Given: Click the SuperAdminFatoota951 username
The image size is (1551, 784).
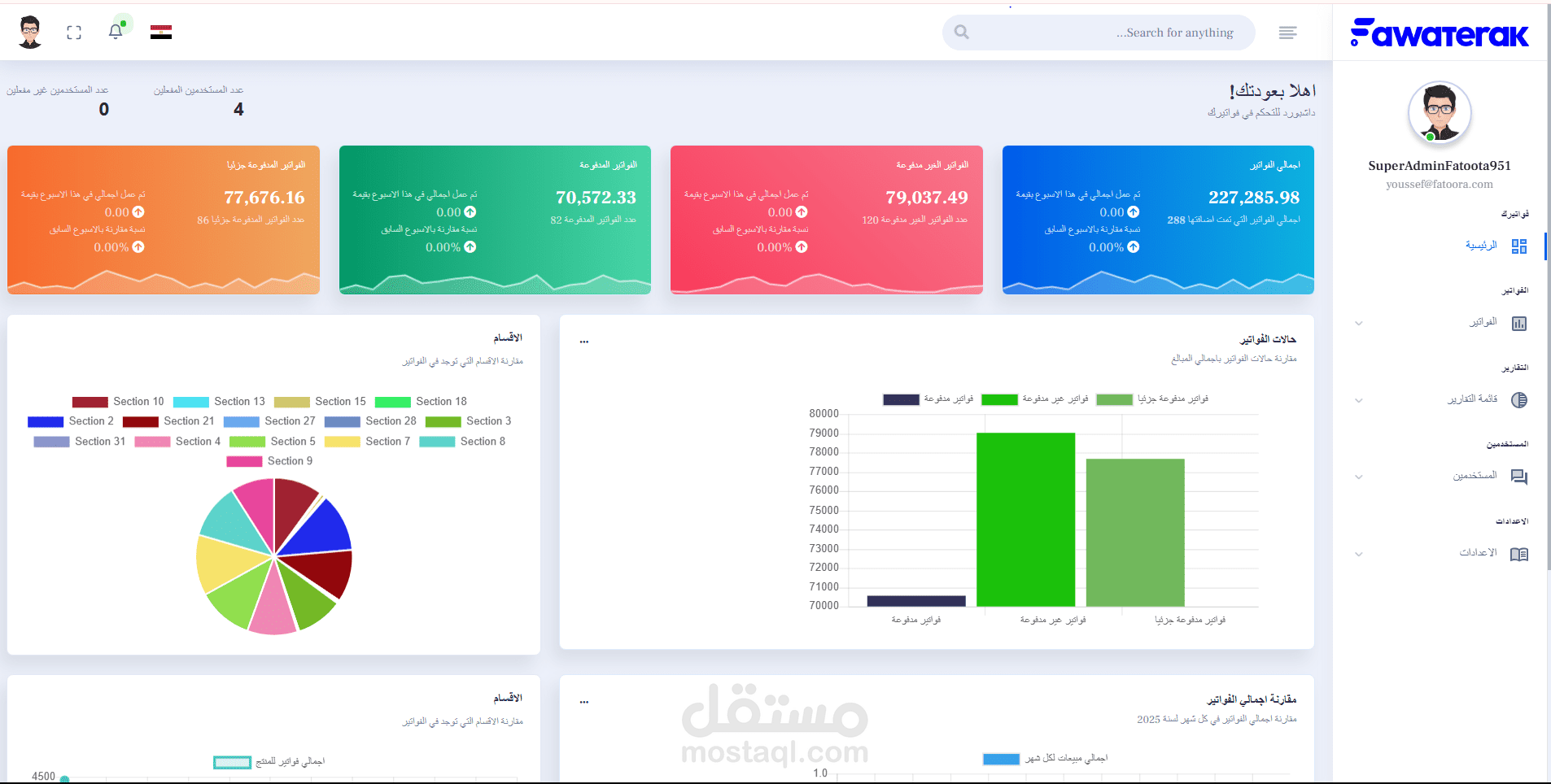Looking at the screenshot, I should tap(1440, 166).
